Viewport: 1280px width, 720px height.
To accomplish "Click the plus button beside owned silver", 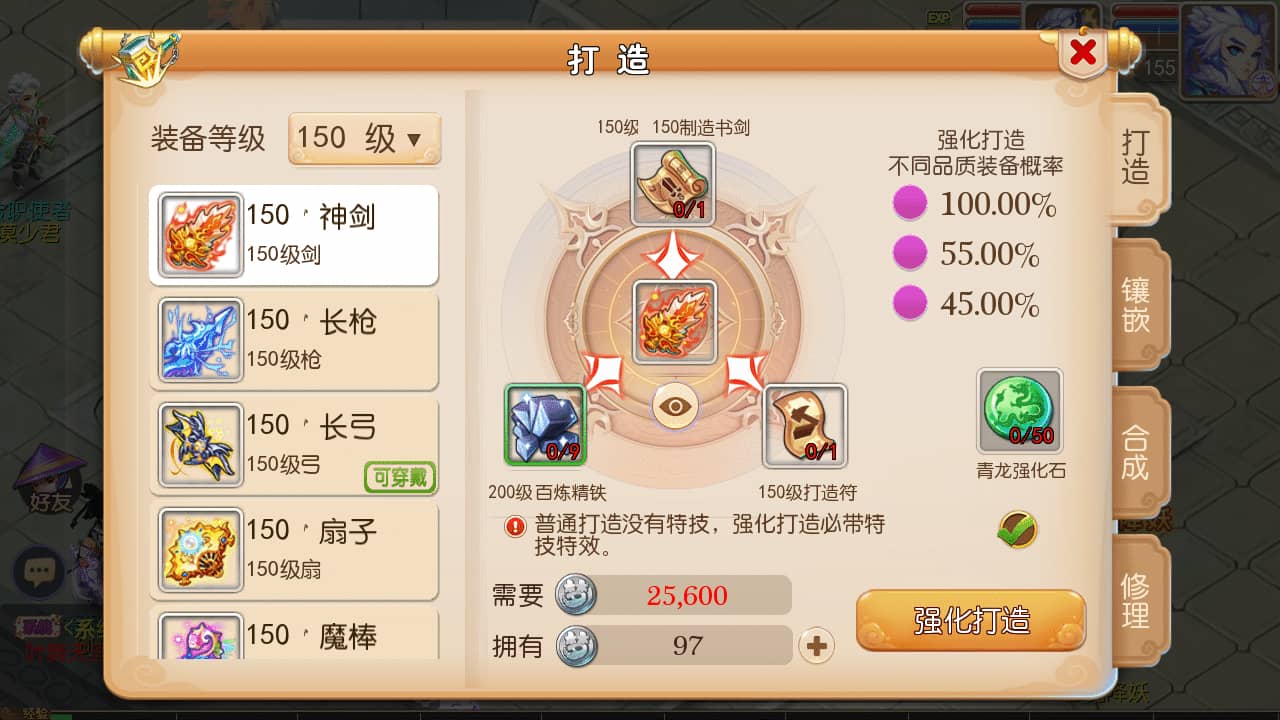I will [x=816, y=646].
